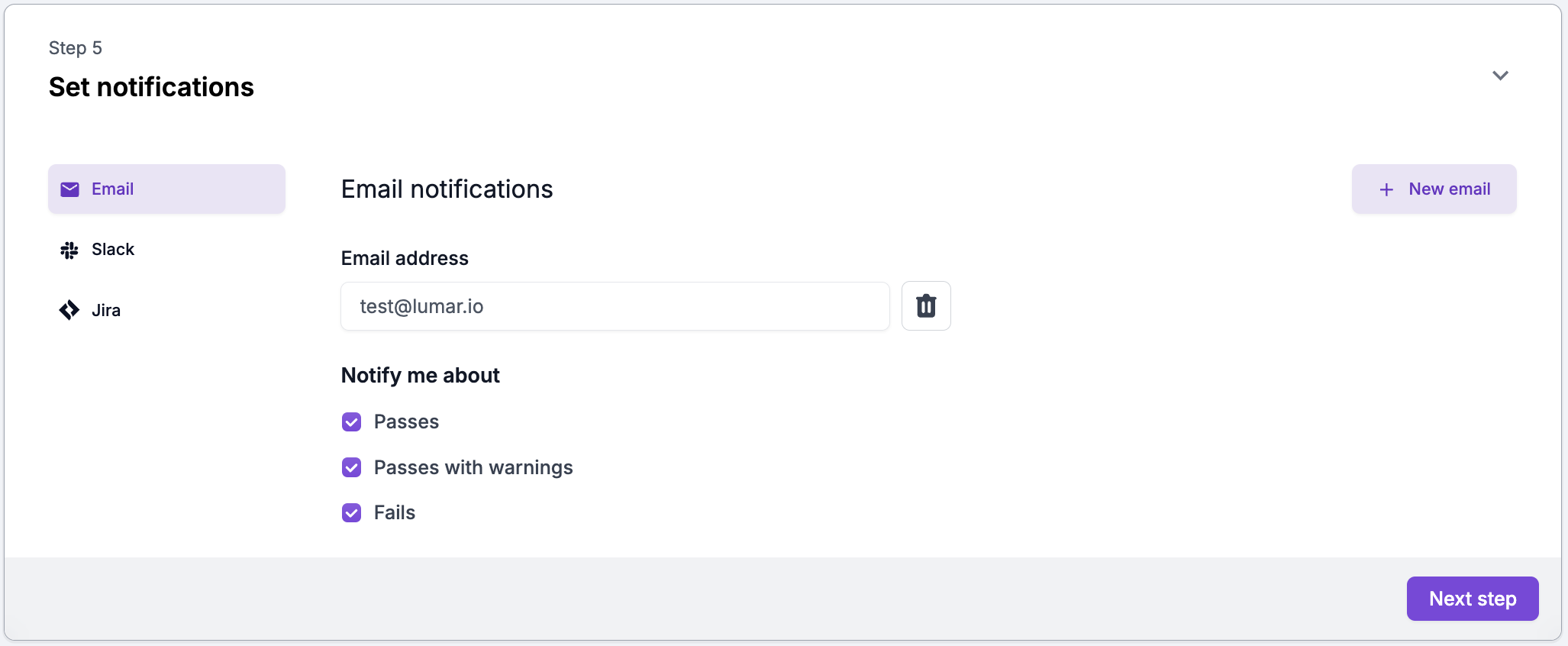Add a New email entry

click(1434, 189)
